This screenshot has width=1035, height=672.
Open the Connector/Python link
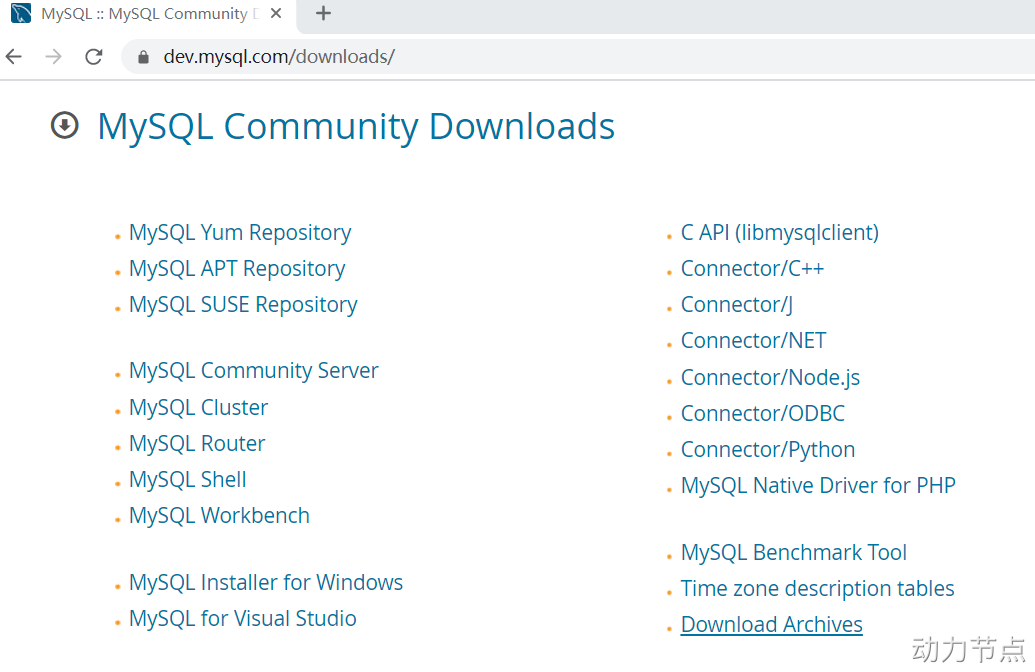point(768,450)
